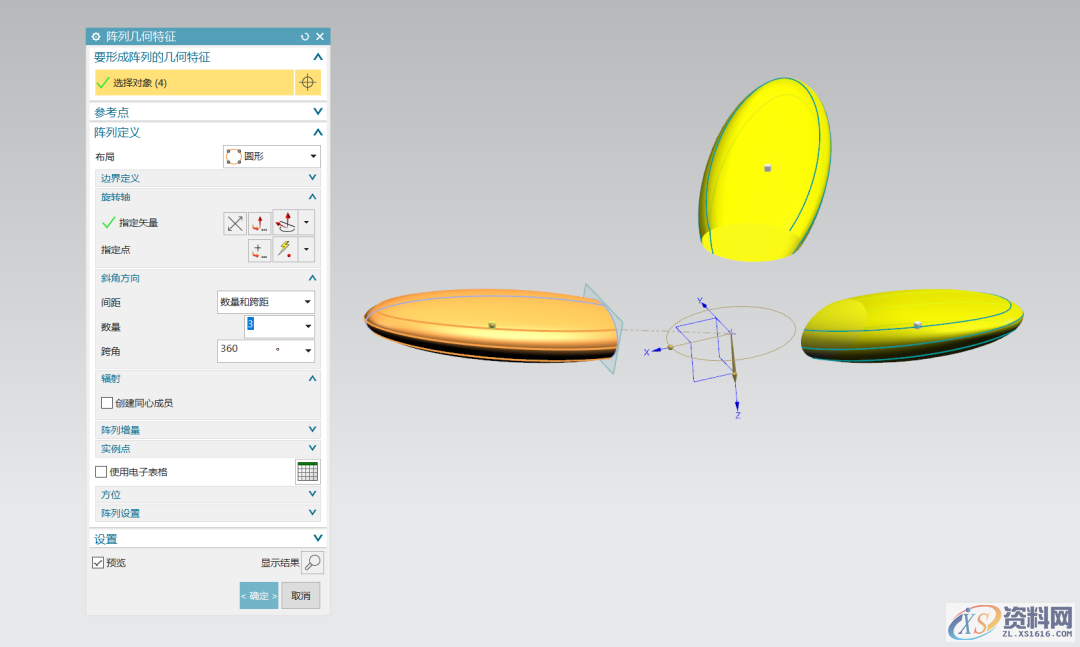
Task: Check the 使用电子表格 checkbox
Action: (101, 472)
